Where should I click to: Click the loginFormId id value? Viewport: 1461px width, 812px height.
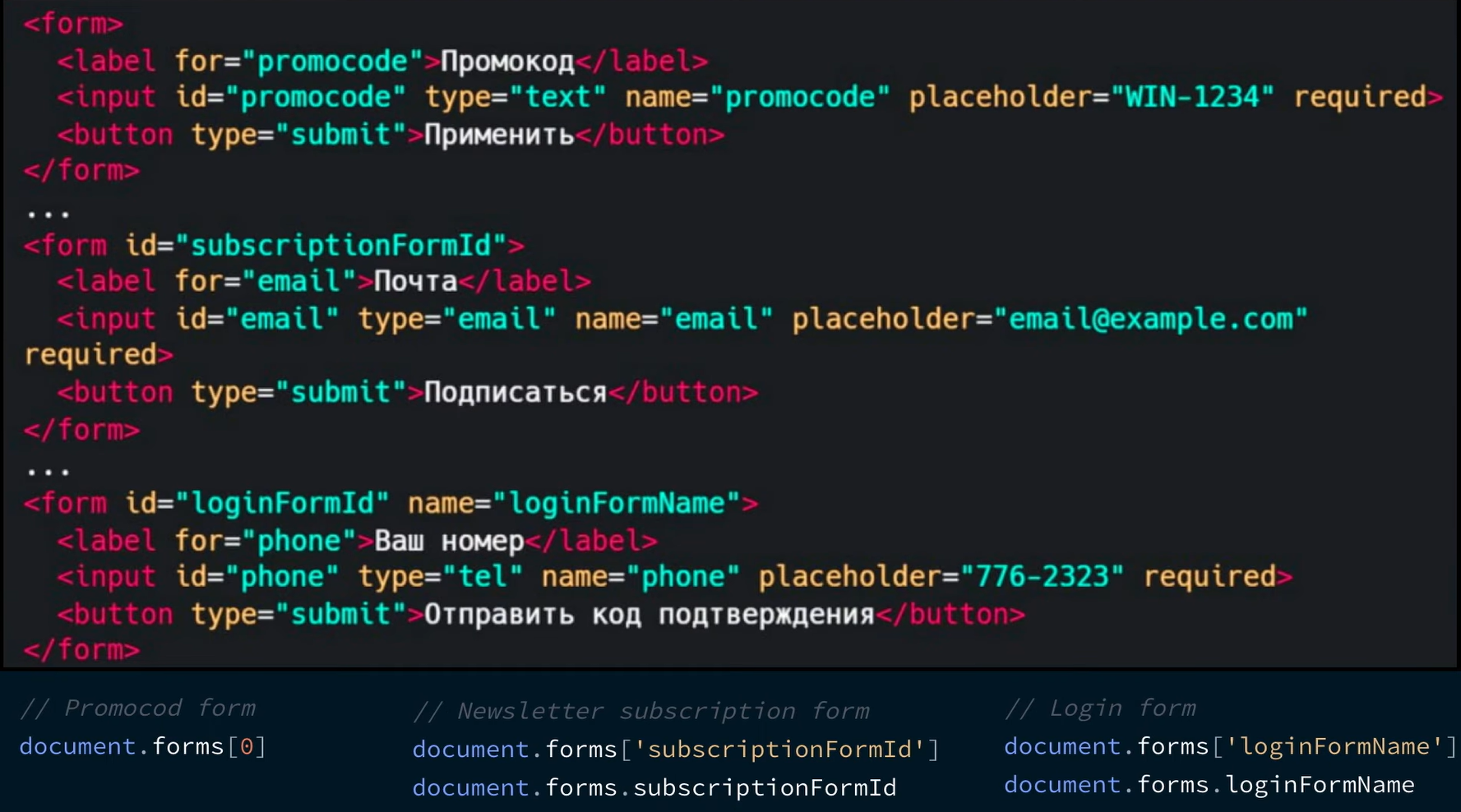281,503
